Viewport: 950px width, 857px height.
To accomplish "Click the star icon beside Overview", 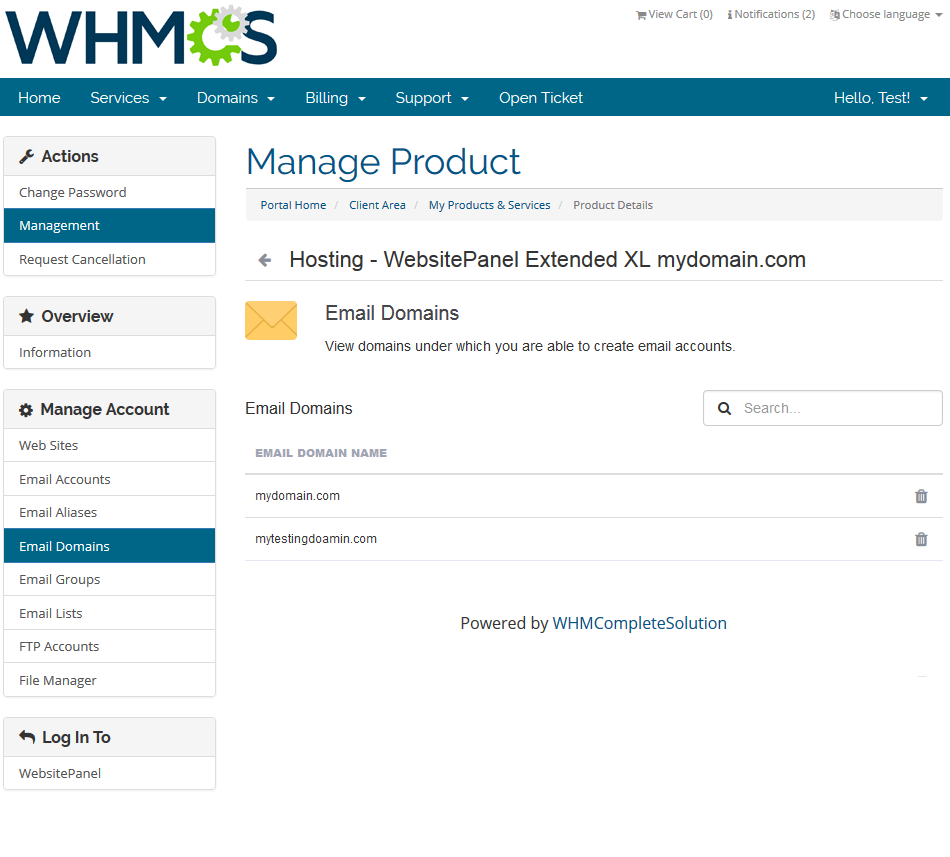I will (x=26, y=316).
